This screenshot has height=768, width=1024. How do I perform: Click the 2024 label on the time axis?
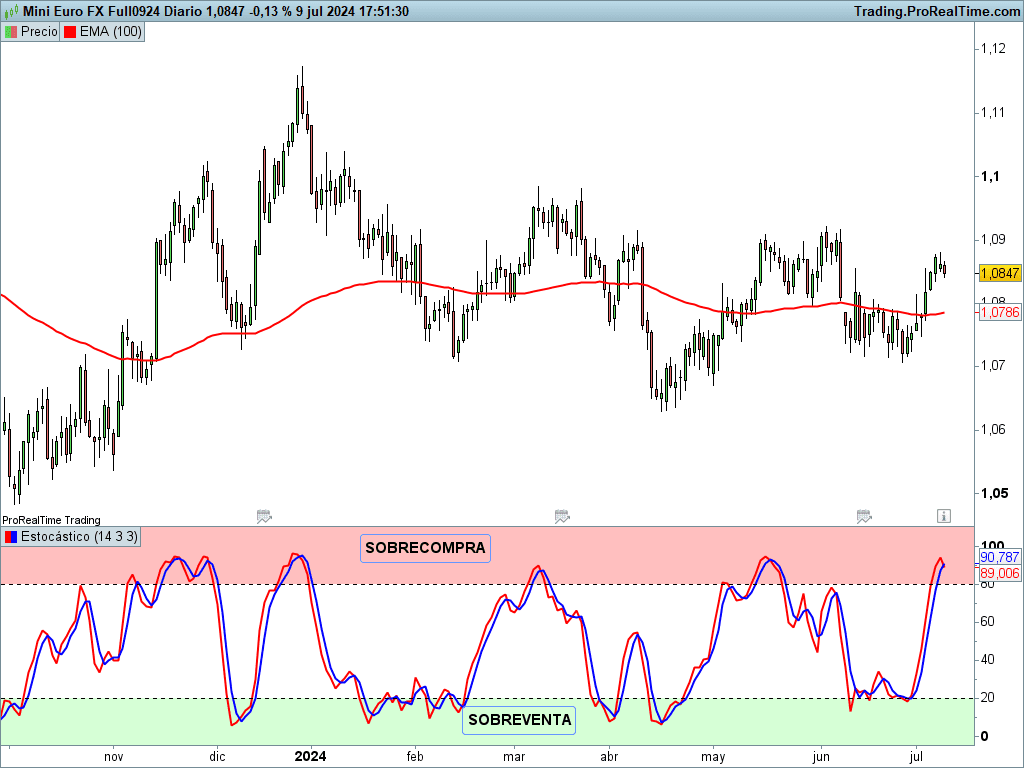click(310, 756)
